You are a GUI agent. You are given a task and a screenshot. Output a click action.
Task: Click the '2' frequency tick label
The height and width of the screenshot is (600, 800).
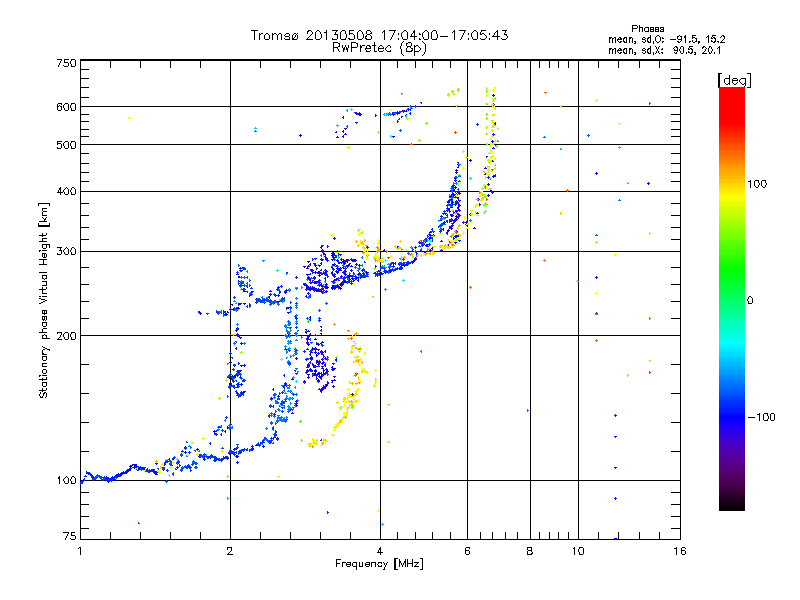pyautogui.click(x=230, y=551)
